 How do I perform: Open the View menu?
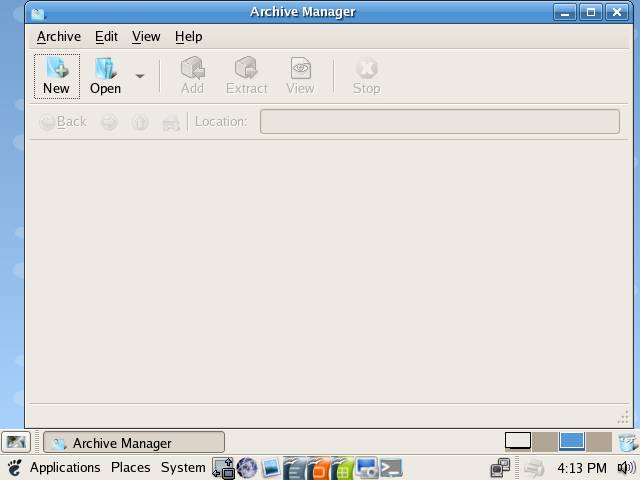(x=146, y=36)
